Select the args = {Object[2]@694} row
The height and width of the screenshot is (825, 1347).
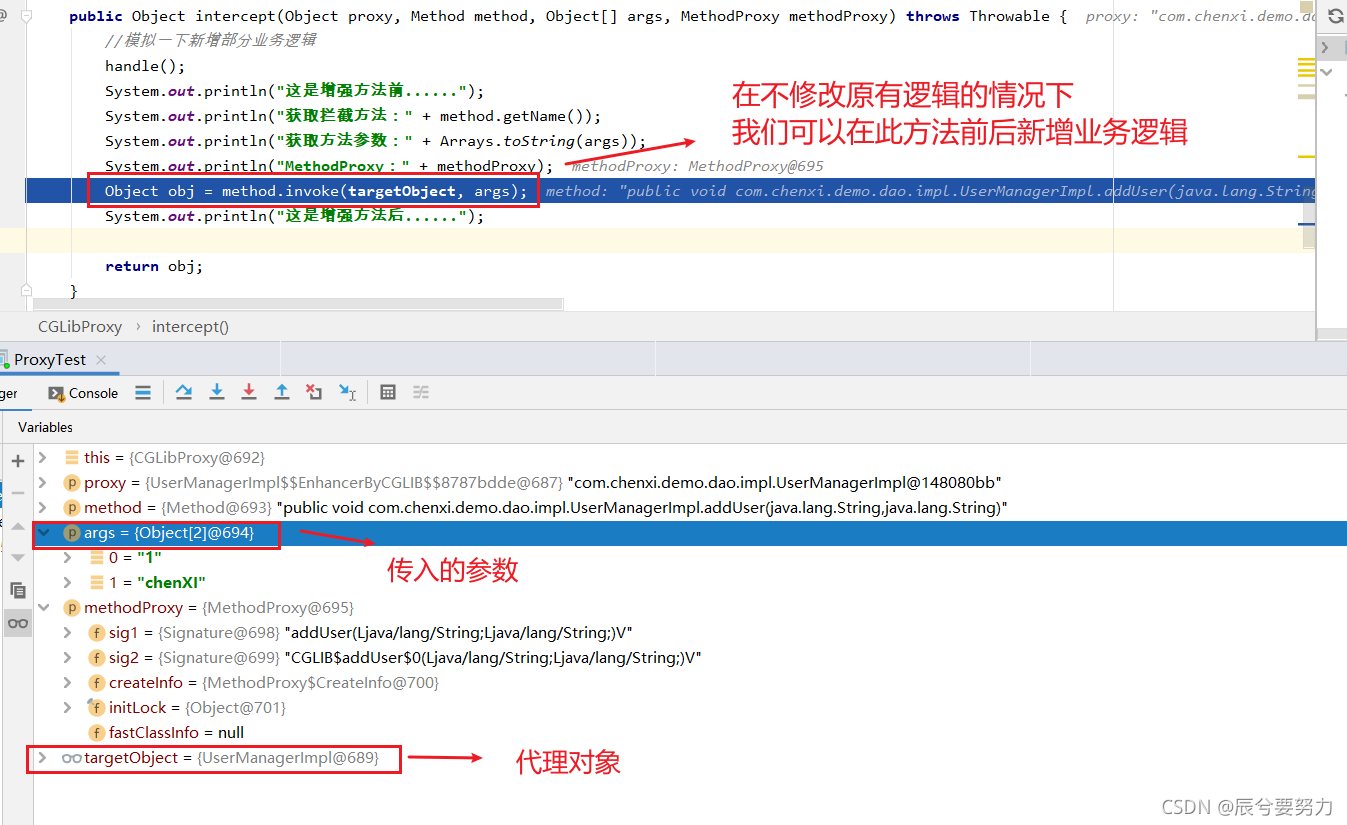point(690,533)
